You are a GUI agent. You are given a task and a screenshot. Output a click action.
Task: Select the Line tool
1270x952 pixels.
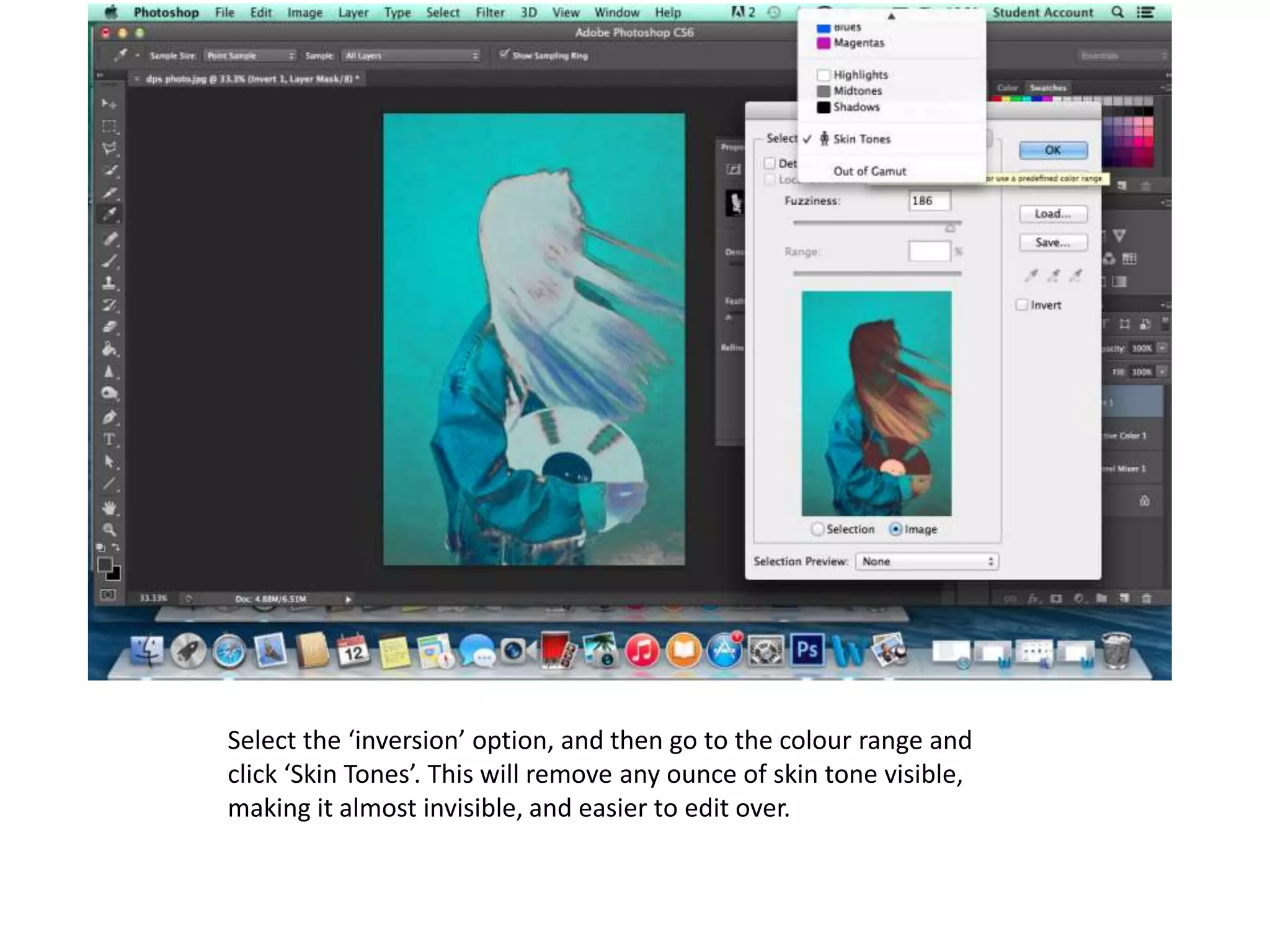(109, 484)
